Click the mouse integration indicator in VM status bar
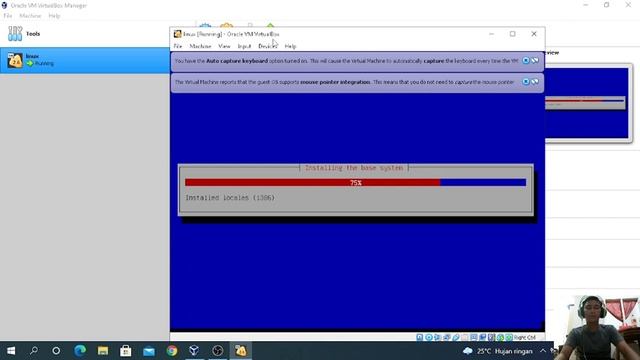This screenshot has height=360, width=640. click(500, 337)
